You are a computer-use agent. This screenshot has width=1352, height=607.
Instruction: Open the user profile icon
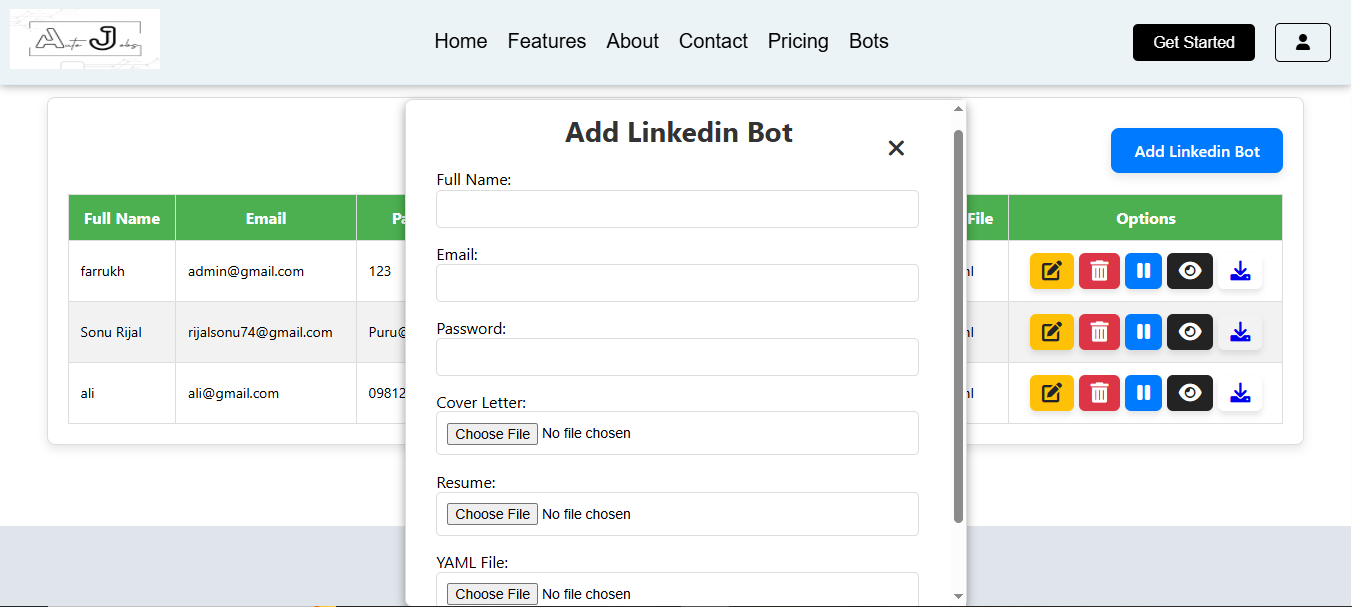[1302, 42]
